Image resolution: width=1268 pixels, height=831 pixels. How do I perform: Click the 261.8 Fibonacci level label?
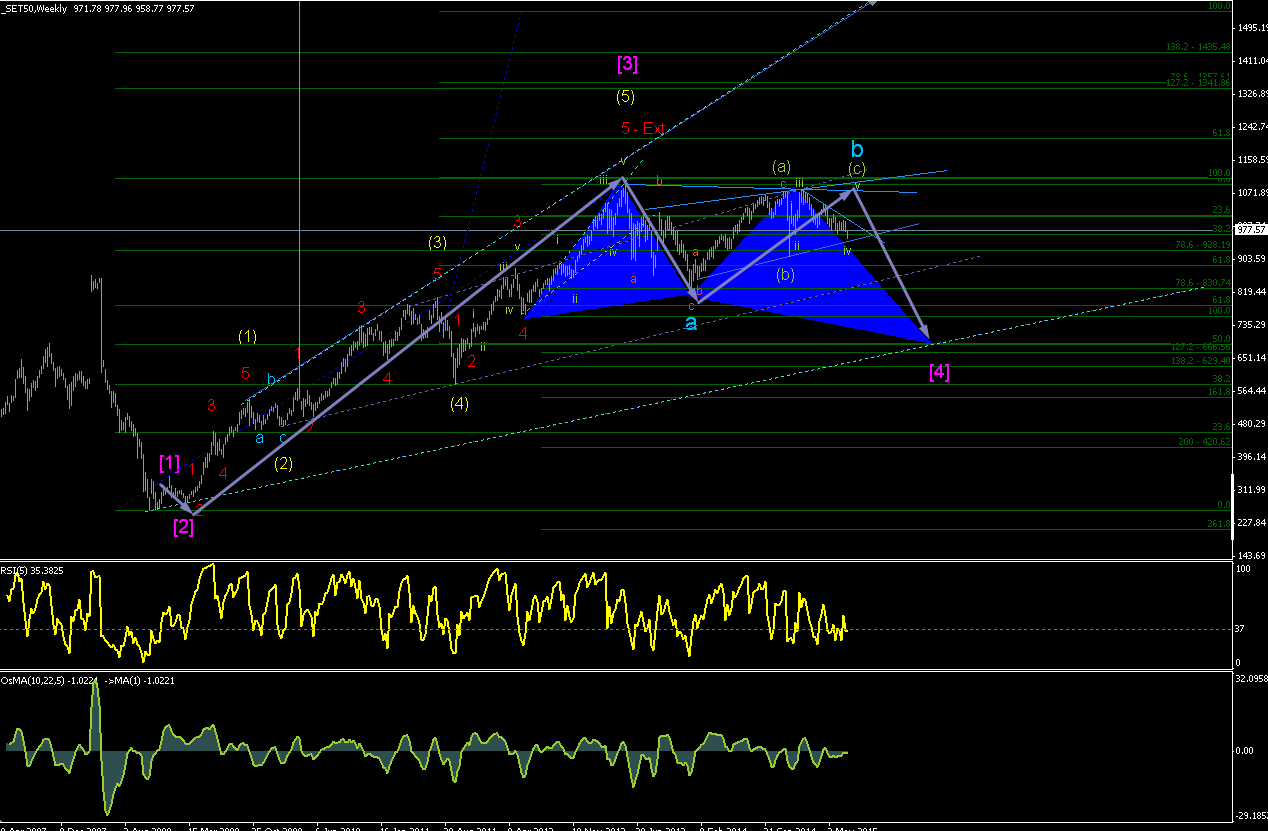point(1218,523)
